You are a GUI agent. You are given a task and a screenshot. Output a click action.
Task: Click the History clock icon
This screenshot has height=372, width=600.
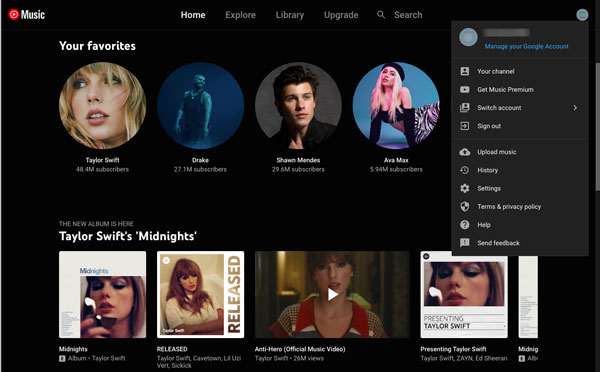click(465, 170)
